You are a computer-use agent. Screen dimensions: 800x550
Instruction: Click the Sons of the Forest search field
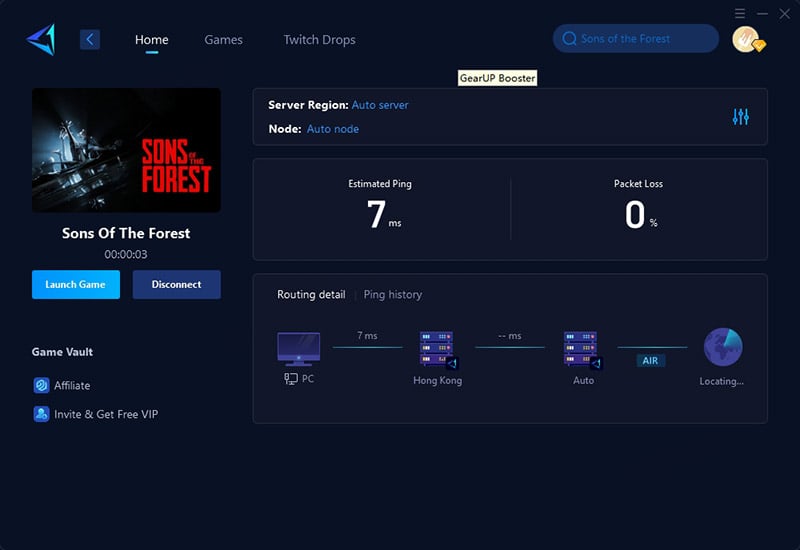636,38
